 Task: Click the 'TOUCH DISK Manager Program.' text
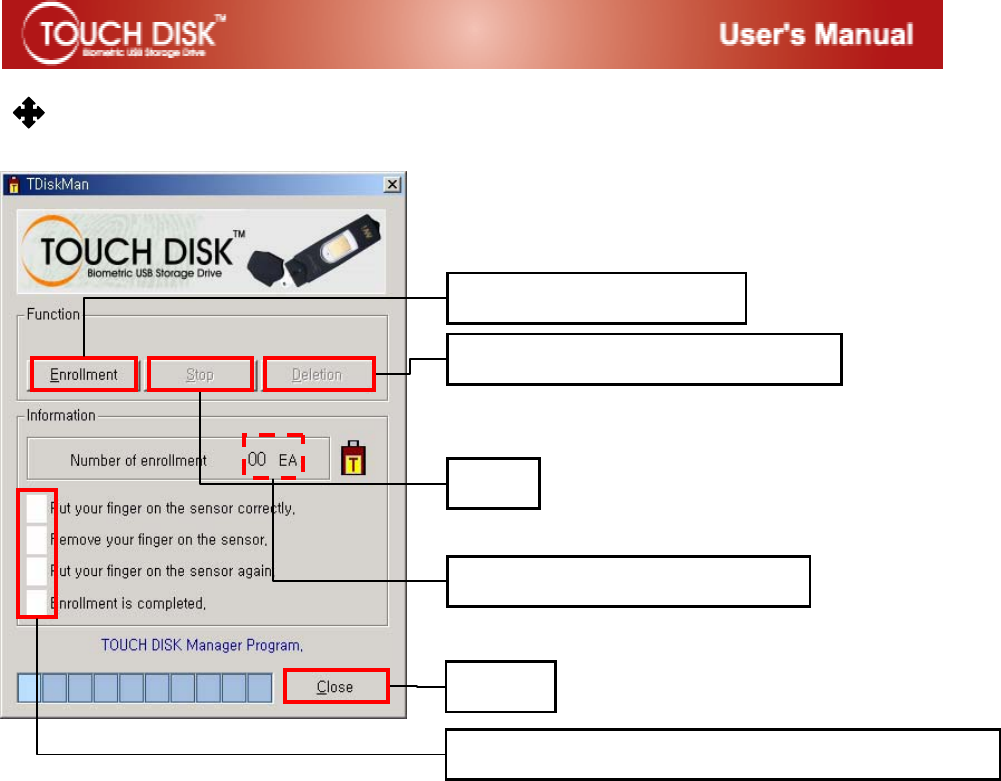point(202,645)
